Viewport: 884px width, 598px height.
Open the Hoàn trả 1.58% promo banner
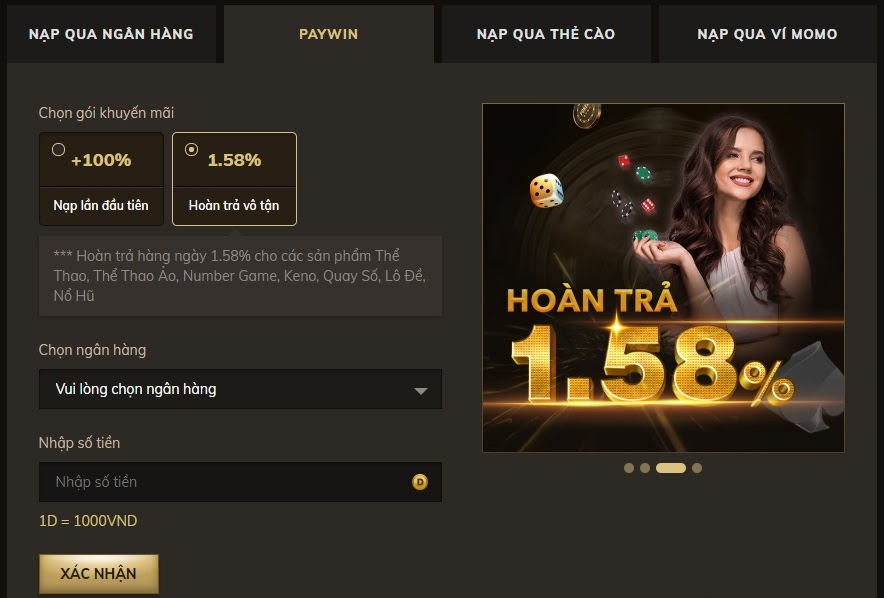[664, 277]
